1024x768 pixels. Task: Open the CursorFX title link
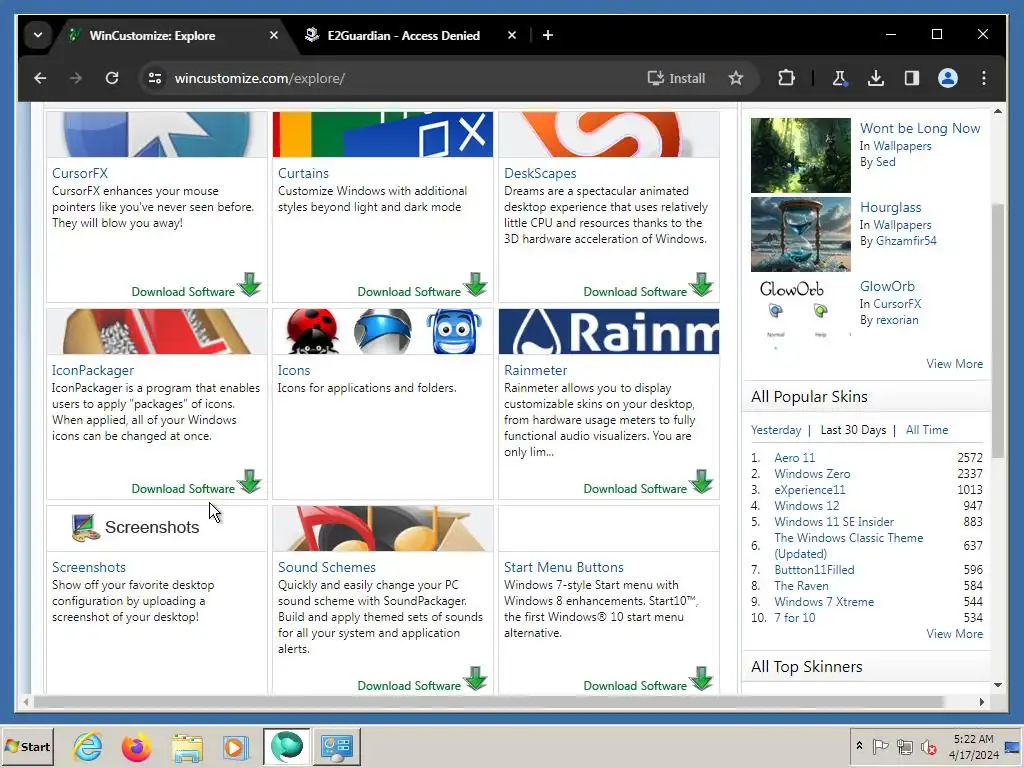(80, 173)
